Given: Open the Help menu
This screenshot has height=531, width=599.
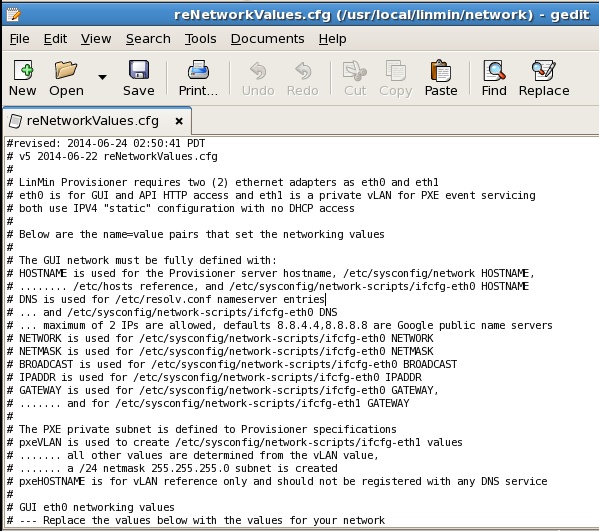Looking at the screenshot, I should (x=333, y=39).
